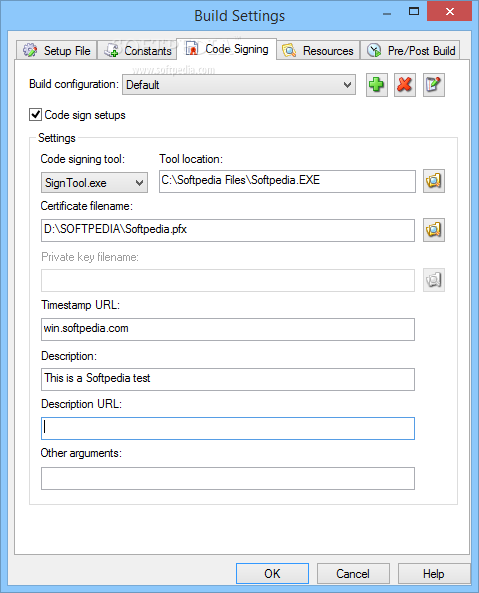Click the Cancel button
This screenshot has width=479, height=593.
coord(353,573)
